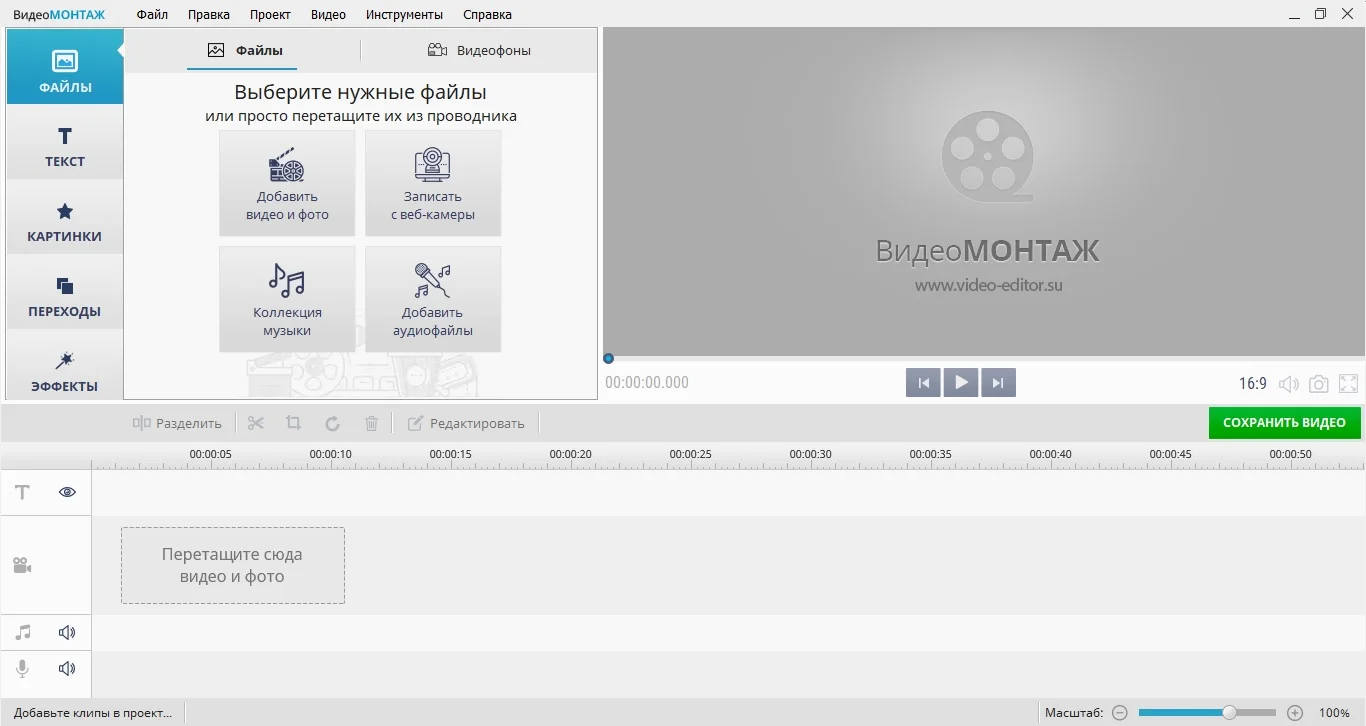Click the preview volume speaker icon
Viewport: 1366px width, 726px height.
1289,384
